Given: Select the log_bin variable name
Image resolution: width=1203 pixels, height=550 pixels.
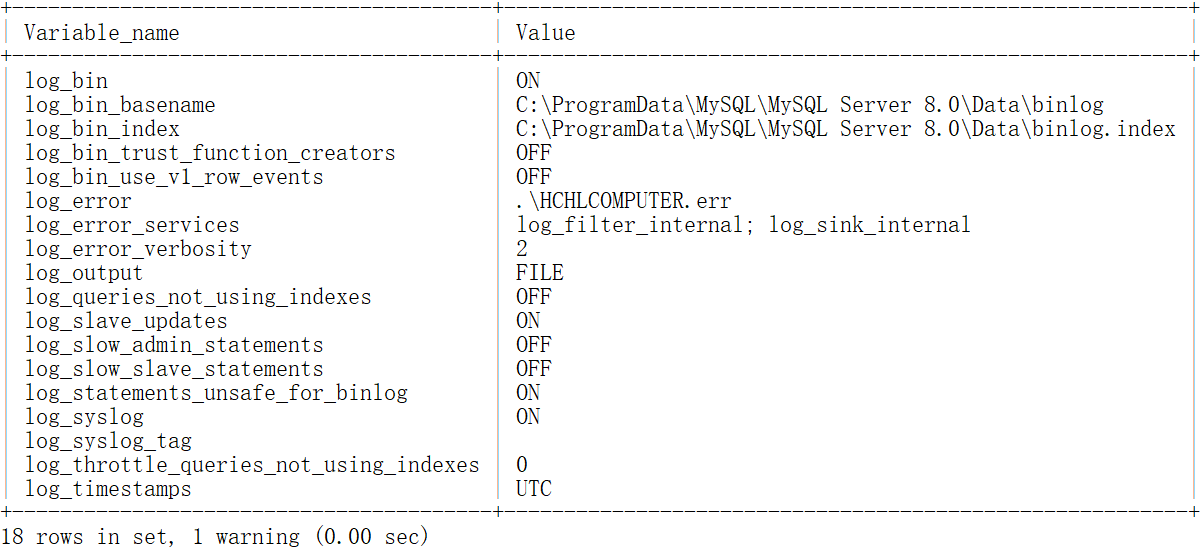Looking at the screenshot, I should [66, 81].
